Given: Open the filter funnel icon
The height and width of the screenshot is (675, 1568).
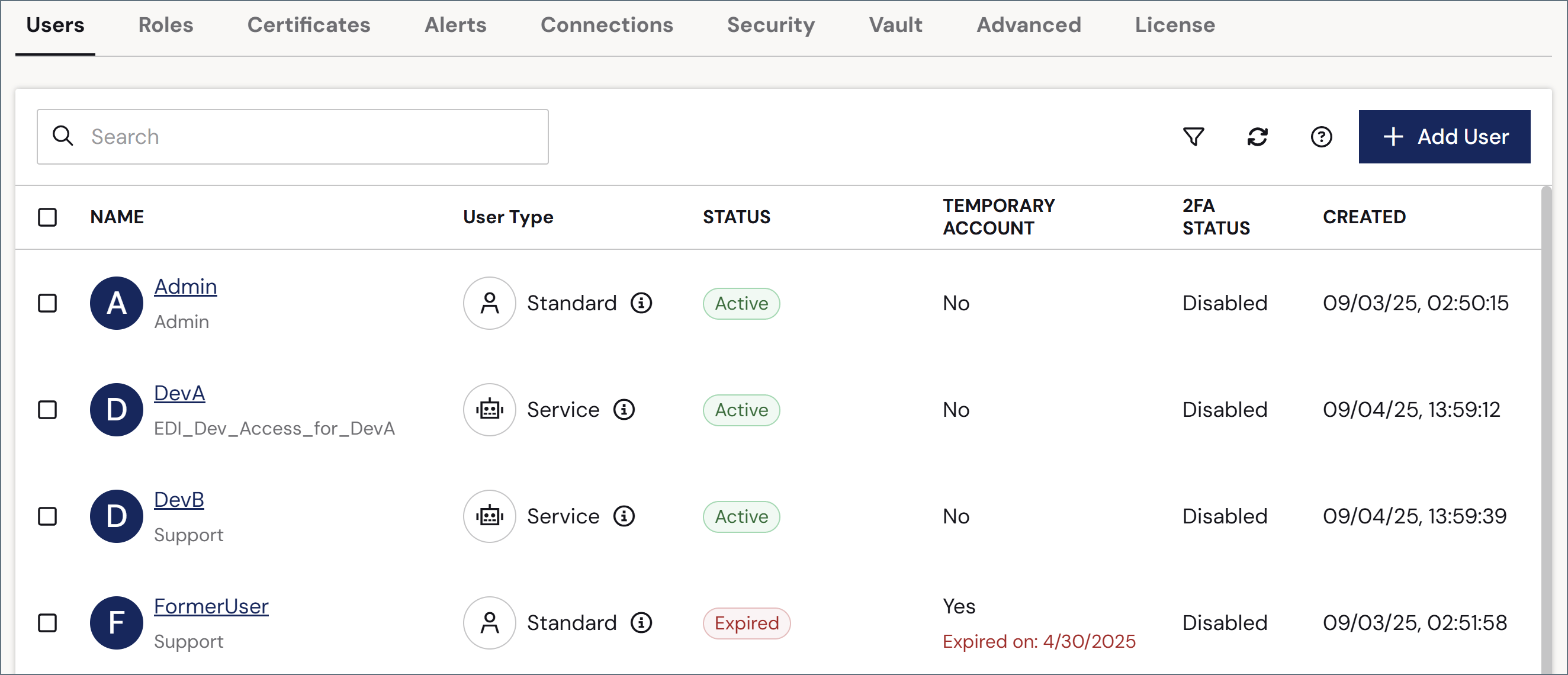Looking at the screenshot, I should click(x=1193, y=136).
